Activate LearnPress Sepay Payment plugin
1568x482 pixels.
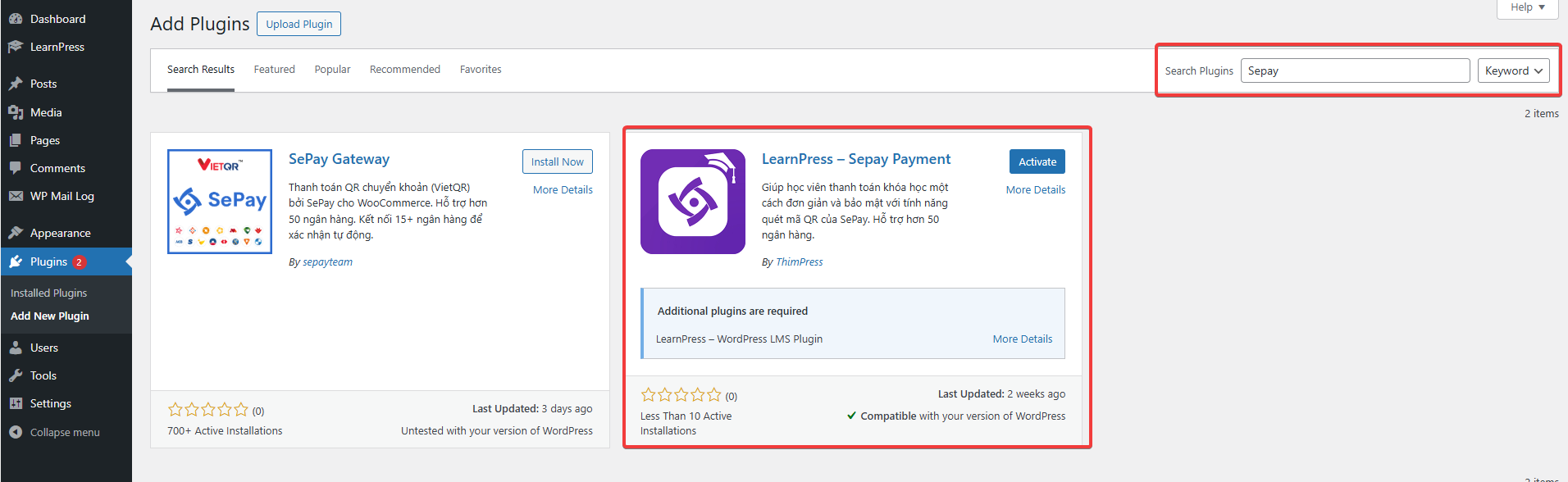[x=1037, y=161]
